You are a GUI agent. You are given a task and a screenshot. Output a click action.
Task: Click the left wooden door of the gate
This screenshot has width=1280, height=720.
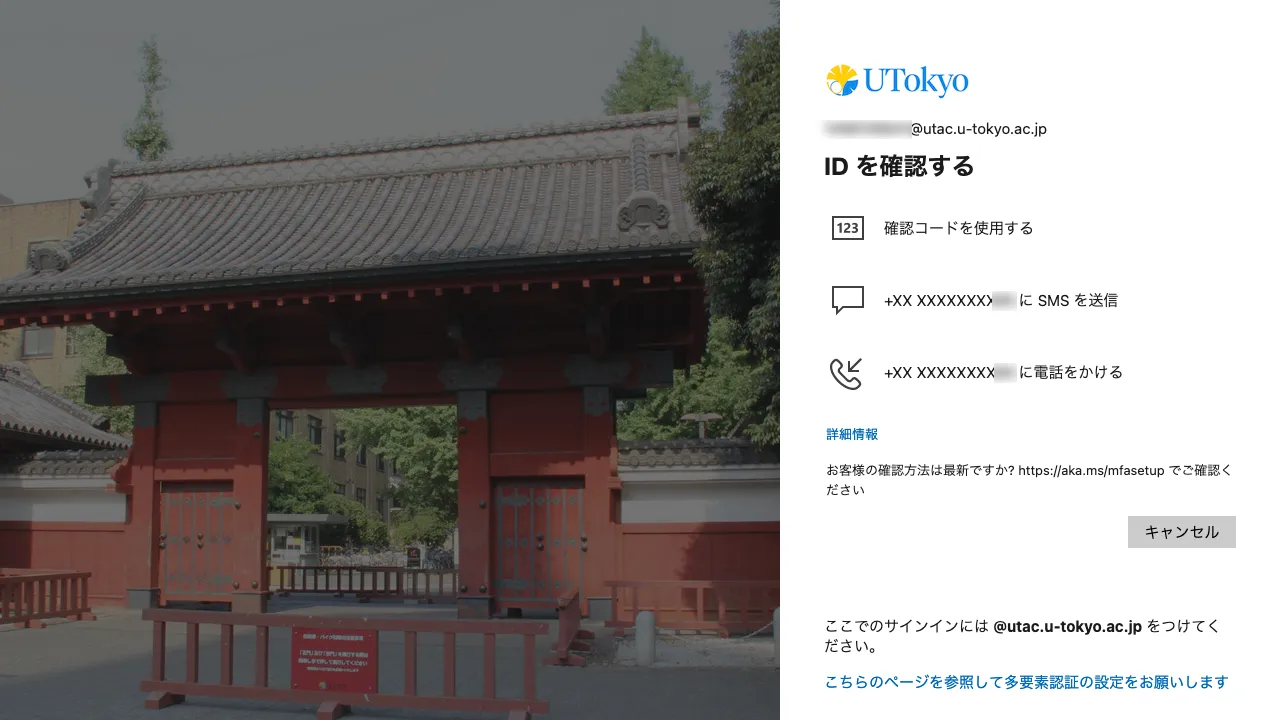click(x=197, y=540)
